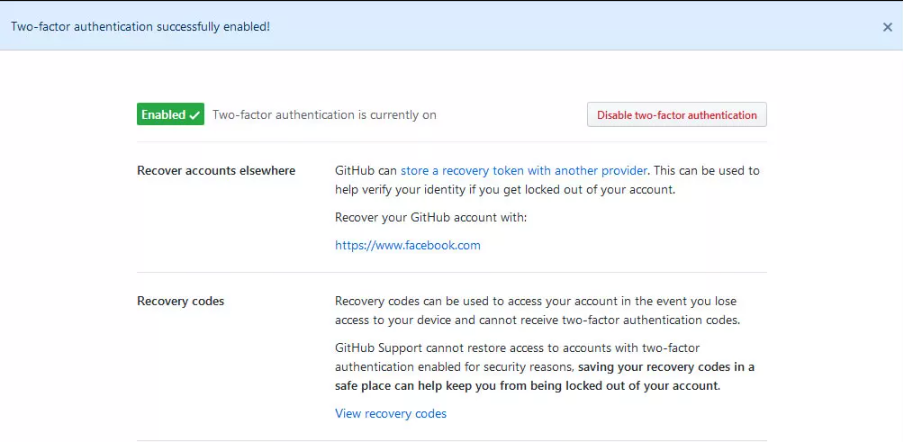Click the 'Two-factor authentication is currently on' status text

pyautogui.click(x=324, y=115)
